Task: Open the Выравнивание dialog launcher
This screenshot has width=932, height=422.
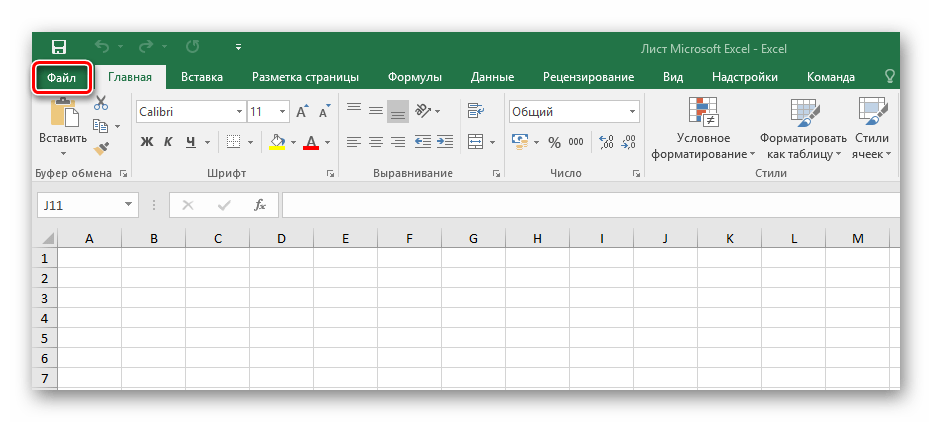Action: (x=496, y=174)
